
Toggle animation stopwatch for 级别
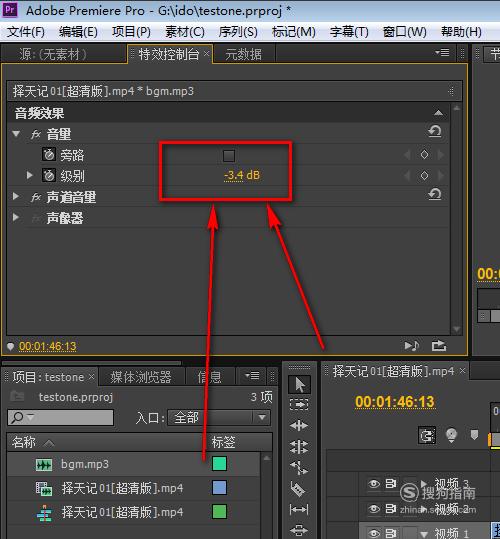[49, 176]
